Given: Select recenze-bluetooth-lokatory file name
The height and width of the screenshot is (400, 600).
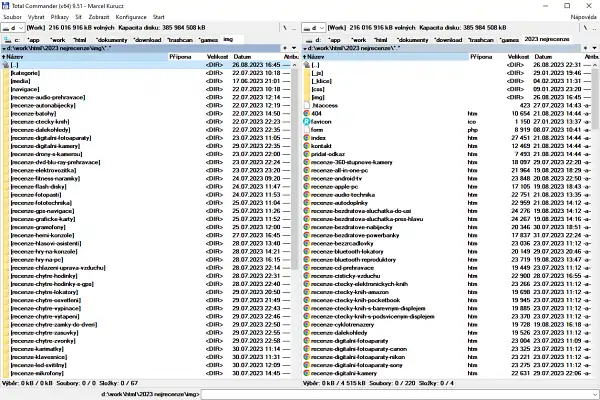Looking at the screenshot, I should [347, 251].
